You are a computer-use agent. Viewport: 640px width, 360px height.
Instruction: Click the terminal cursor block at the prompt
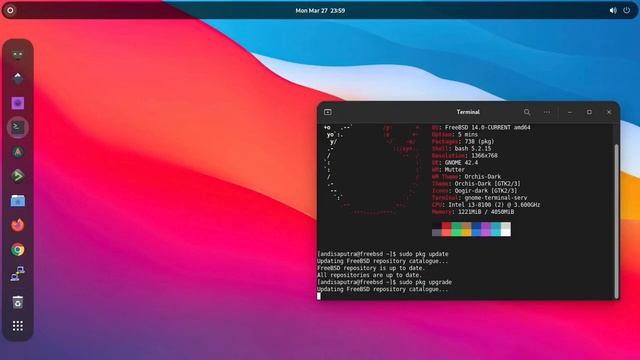(319, 296)
